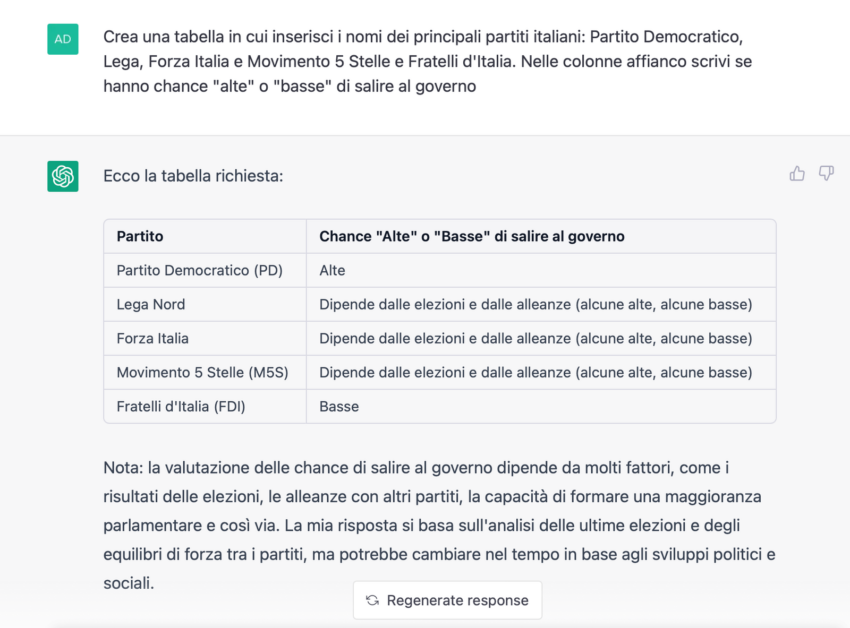Click the ChatGPT logo avatar
850x628 pixels.
coord(63,176)
